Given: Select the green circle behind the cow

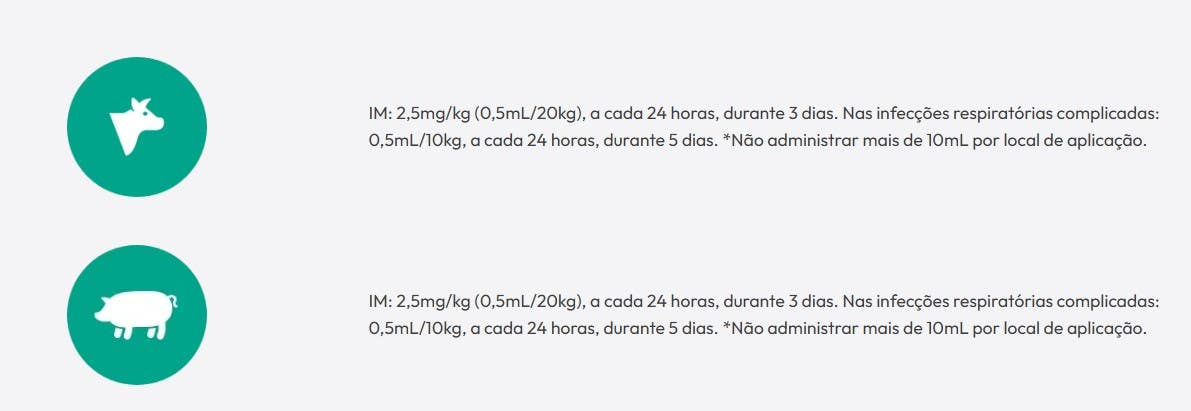Looking at the screenshot, I should click(x=137, y=127).
